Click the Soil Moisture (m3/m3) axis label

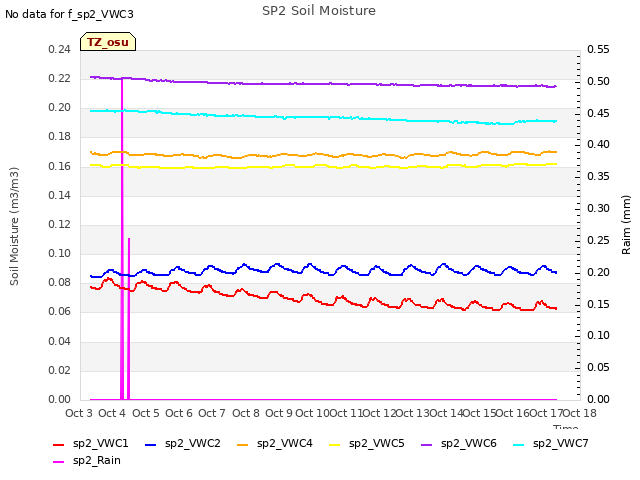[x=14, y=226]
